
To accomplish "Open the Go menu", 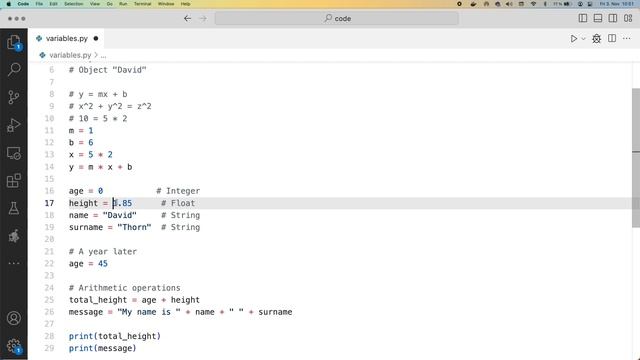I will [x=109, y=4].
